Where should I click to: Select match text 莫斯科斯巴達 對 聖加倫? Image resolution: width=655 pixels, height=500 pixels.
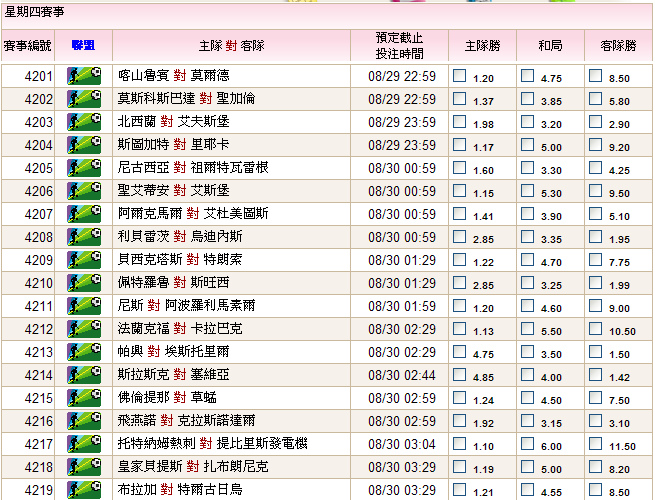tap(186, 99)
